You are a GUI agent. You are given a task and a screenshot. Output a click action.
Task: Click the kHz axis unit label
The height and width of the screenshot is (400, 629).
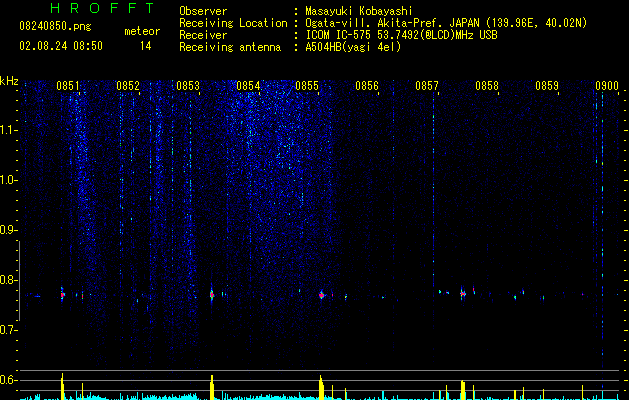point(9,81)
